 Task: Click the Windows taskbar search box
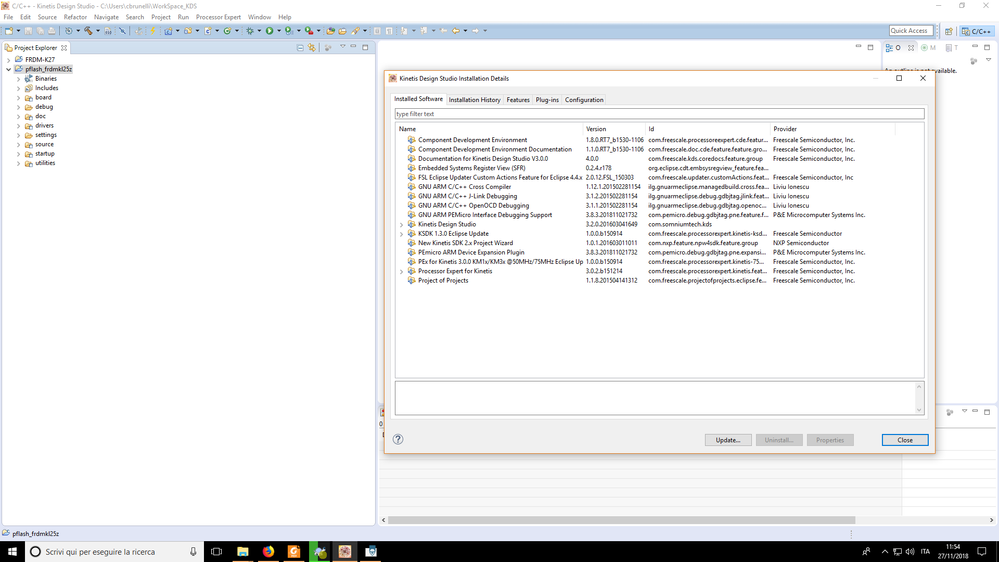coord(114,551)
